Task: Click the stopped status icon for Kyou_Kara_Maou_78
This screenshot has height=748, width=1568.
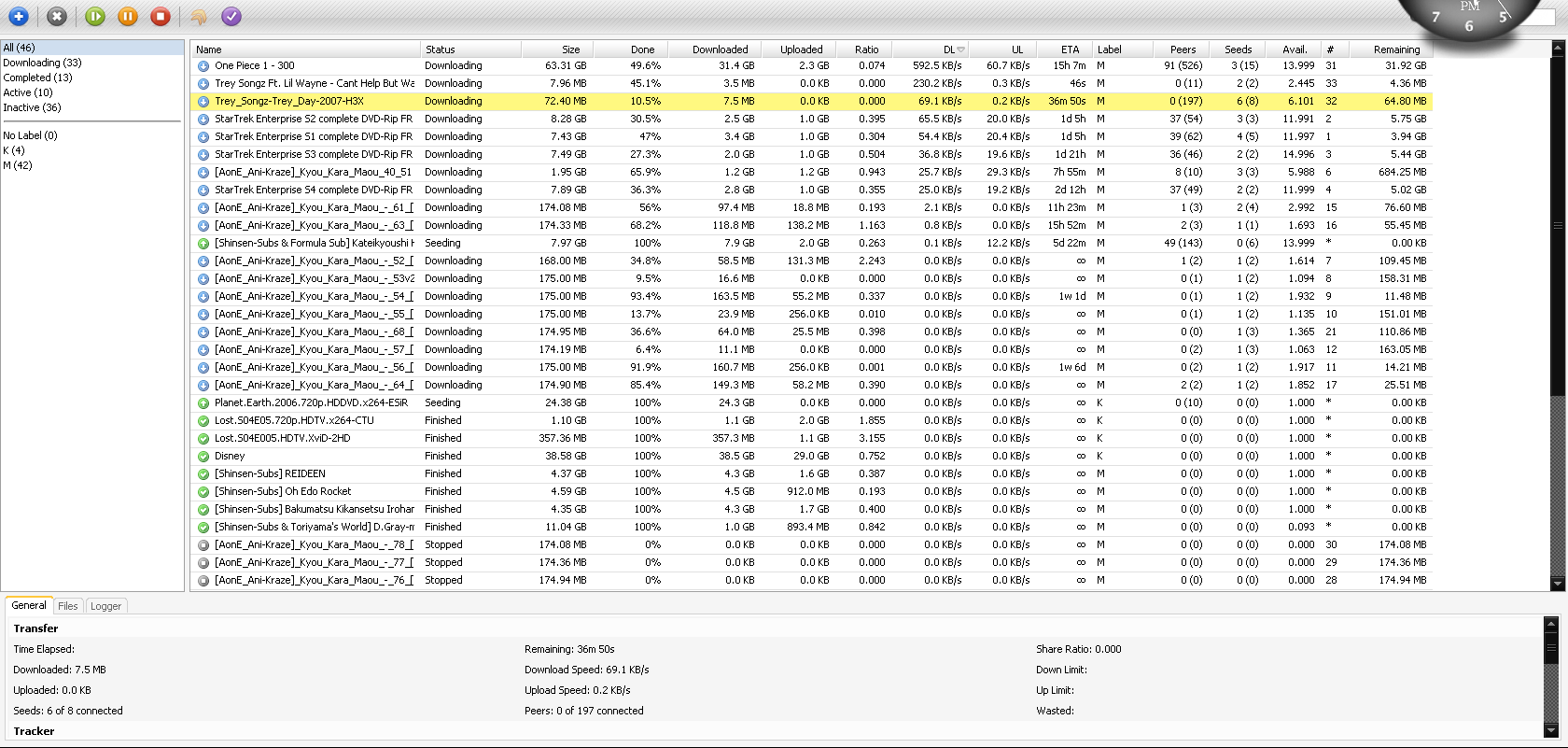Action: (203, 545)
